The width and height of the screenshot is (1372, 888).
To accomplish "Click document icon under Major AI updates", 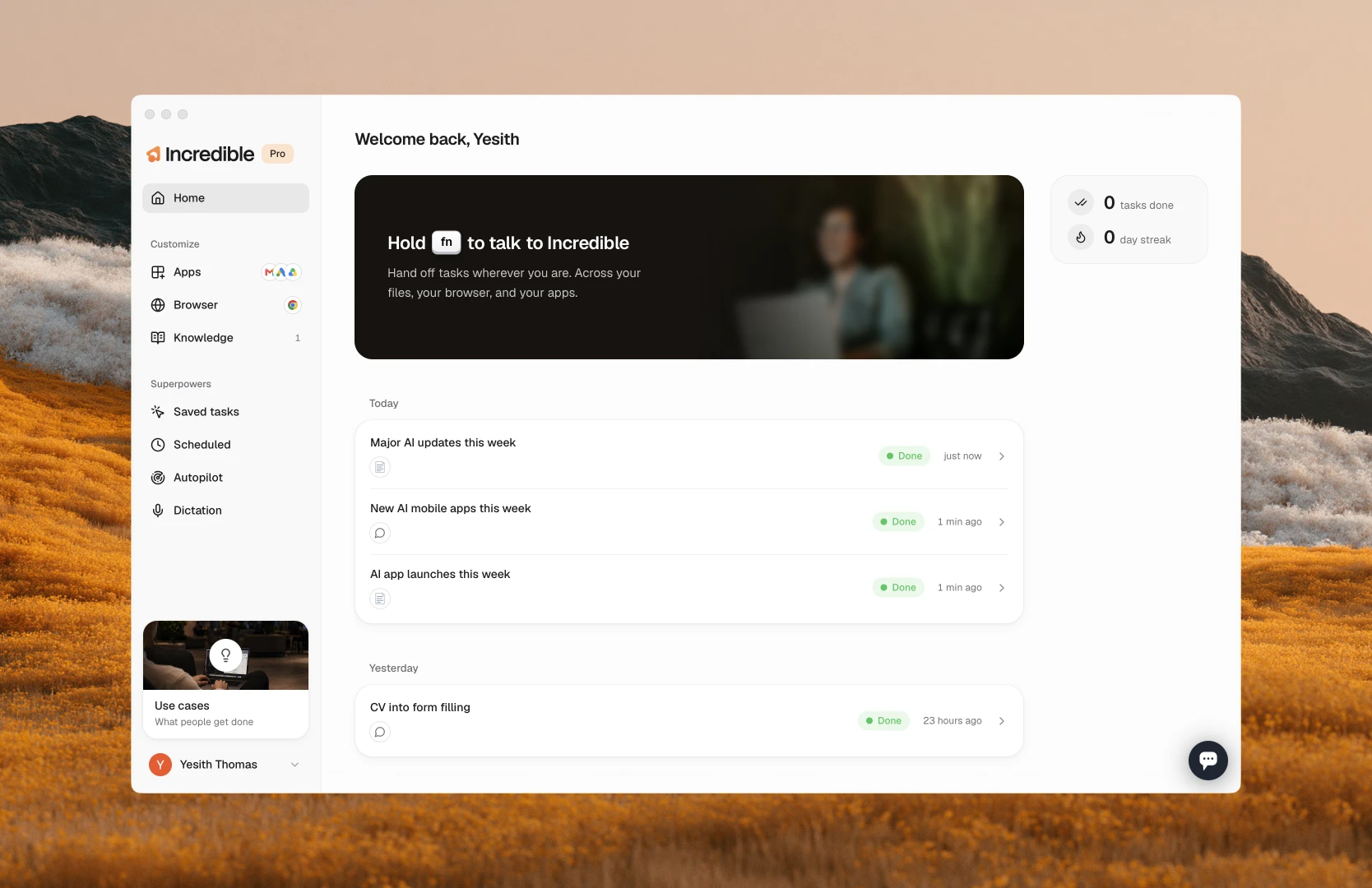I will [380, 467].
